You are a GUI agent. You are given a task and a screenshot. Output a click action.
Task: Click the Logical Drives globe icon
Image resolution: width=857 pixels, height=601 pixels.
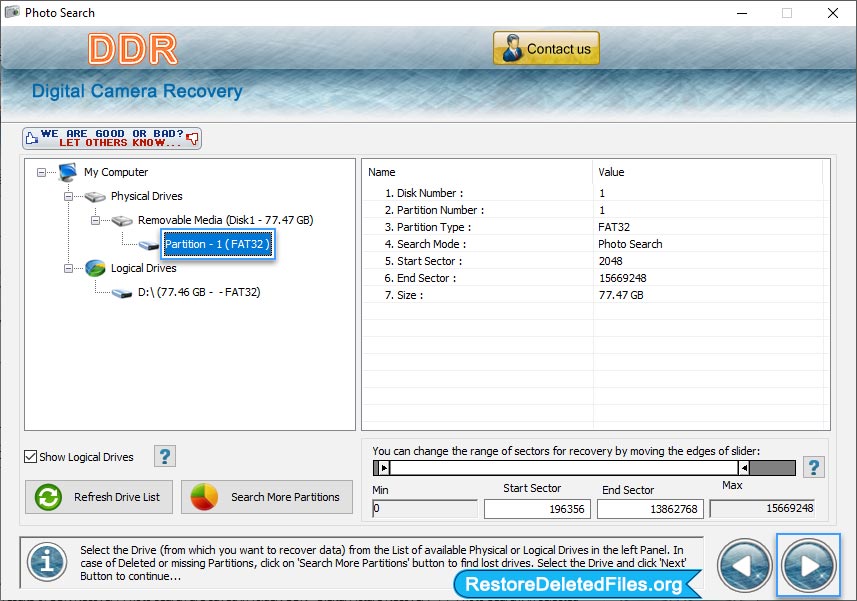point(95,268)
